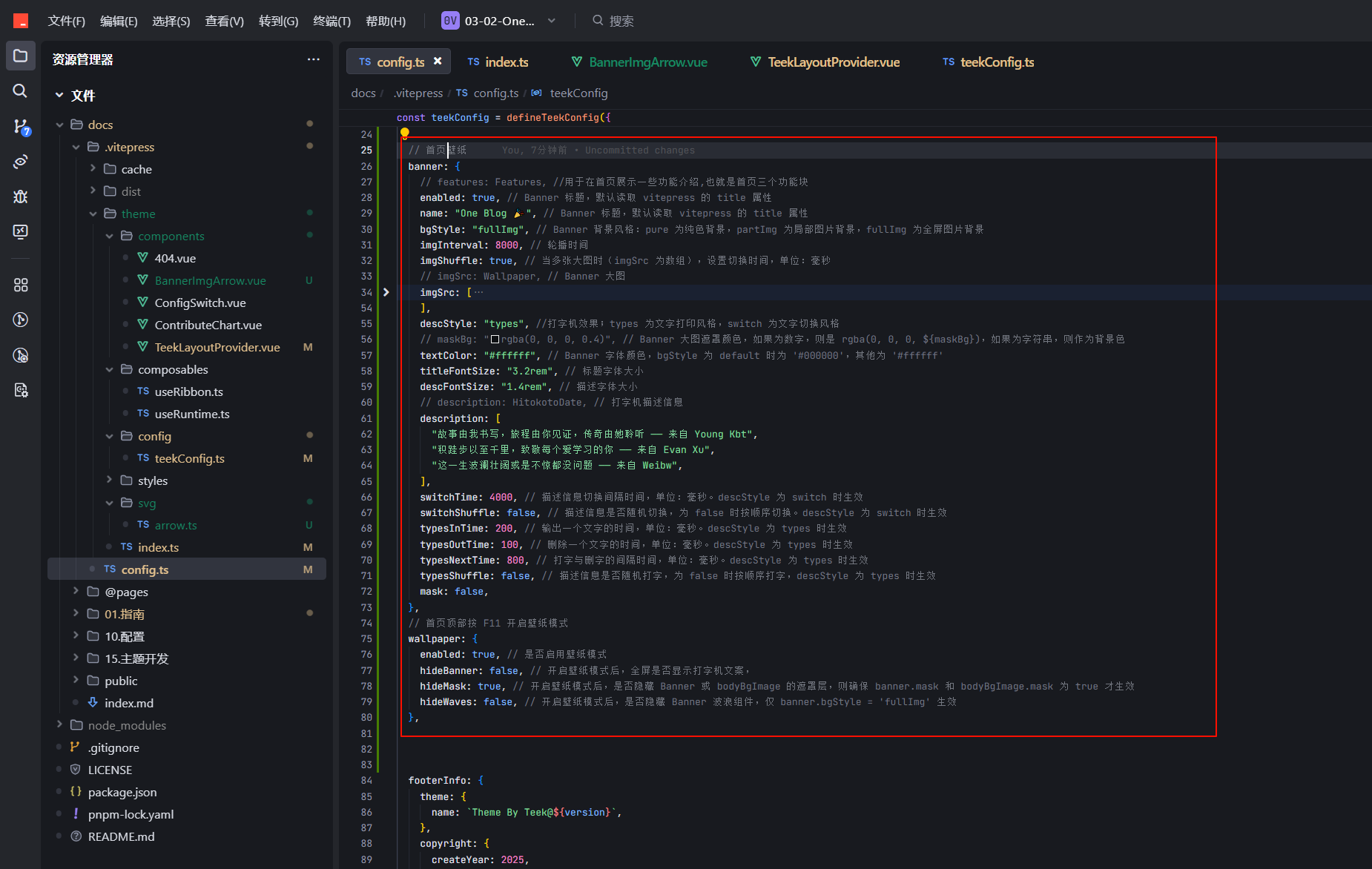Open 选择(S) menu

tap(171, 21)
